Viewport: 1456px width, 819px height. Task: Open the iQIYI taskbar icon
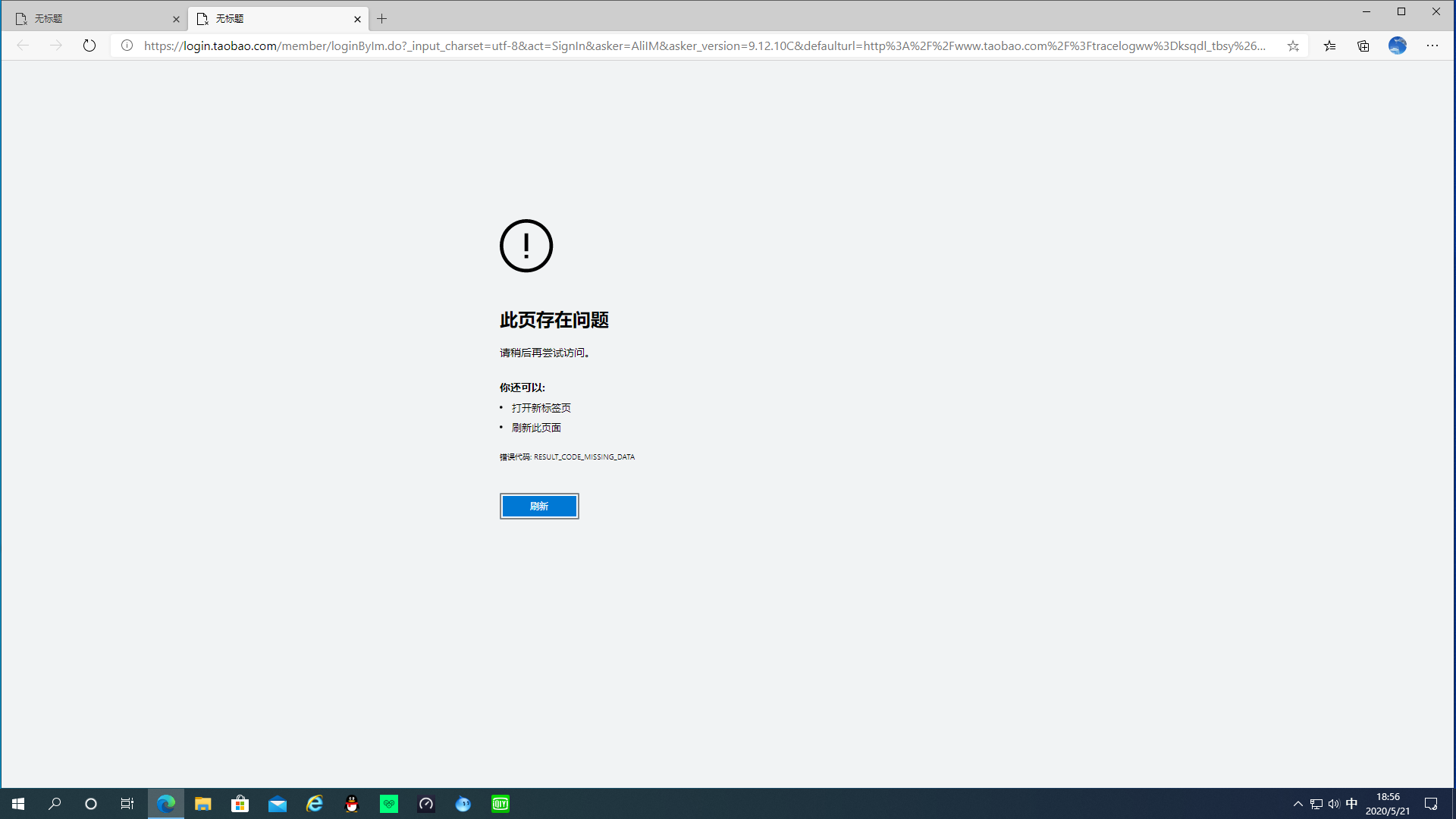(500, 804)
